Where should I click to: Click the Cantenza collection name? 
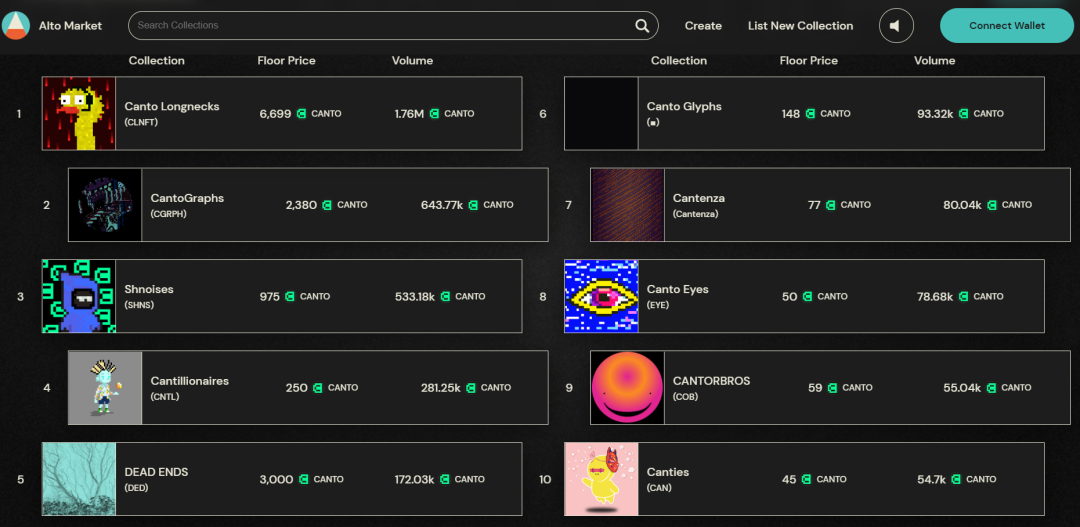pyautogui.click(x=698, y=198)
